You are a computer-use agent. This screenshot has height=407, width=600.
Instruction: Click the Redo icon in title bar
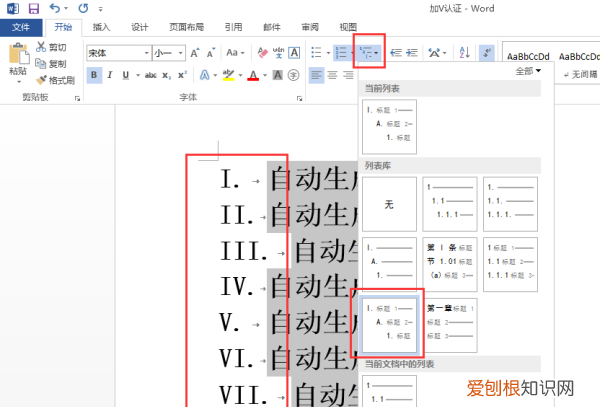pos(83,8)
